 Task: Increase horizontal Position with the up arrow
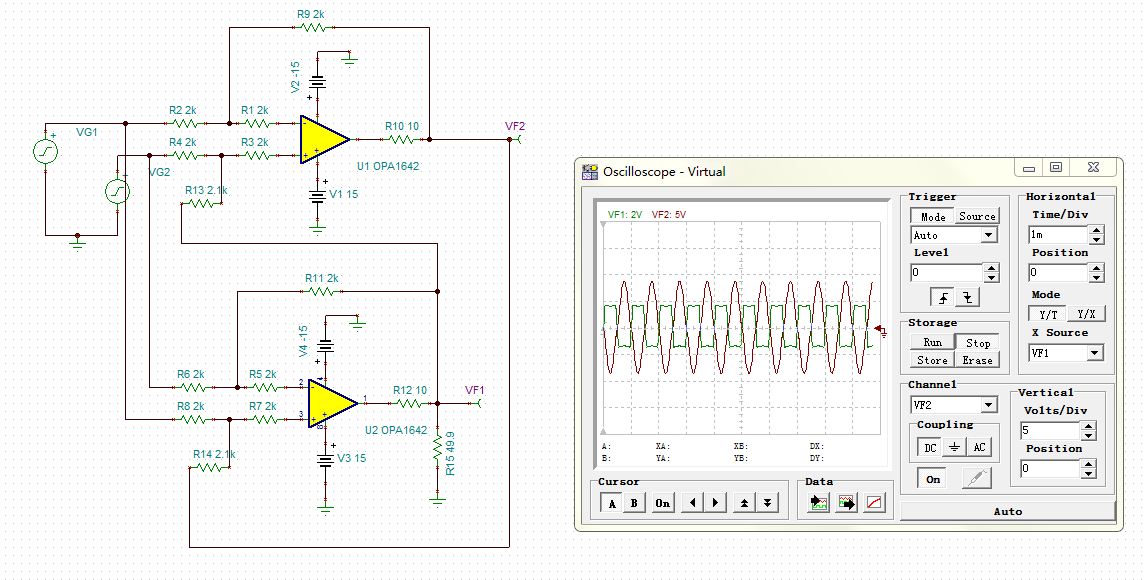(x=1096, y=268)
